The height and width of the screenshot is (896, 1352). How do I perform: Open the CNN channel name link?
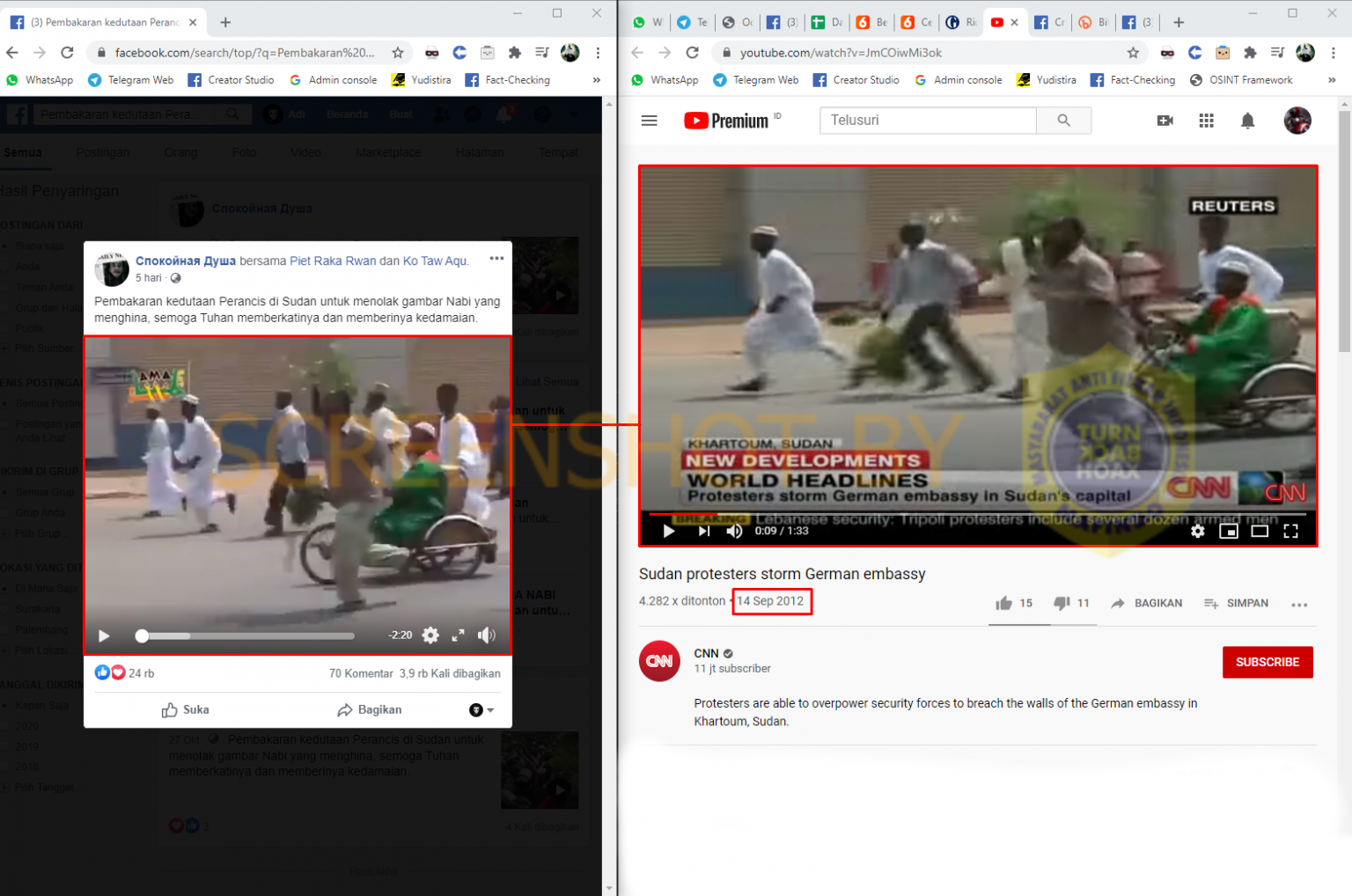706,653
